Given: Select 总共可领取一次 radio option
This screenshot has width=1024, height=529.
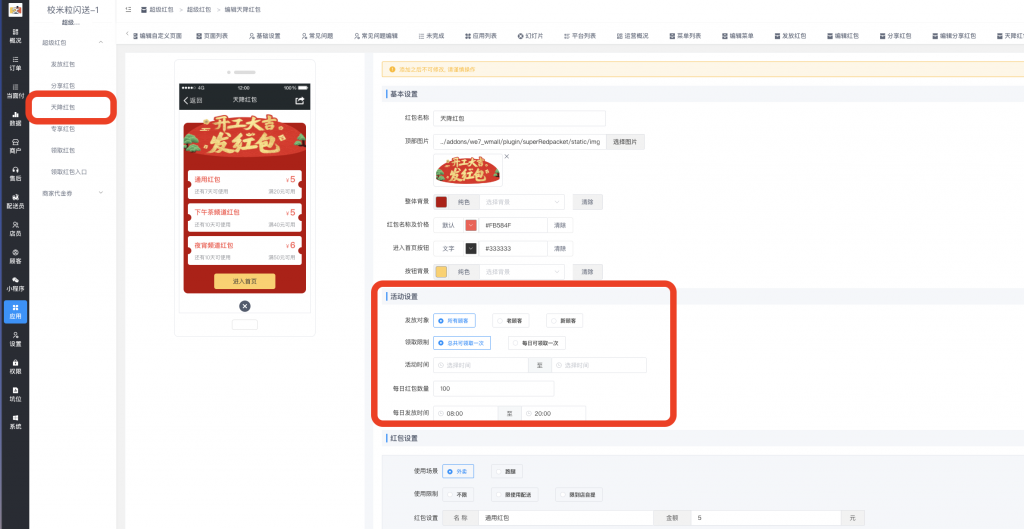Looking at the screenshot, I should [462, 343].
